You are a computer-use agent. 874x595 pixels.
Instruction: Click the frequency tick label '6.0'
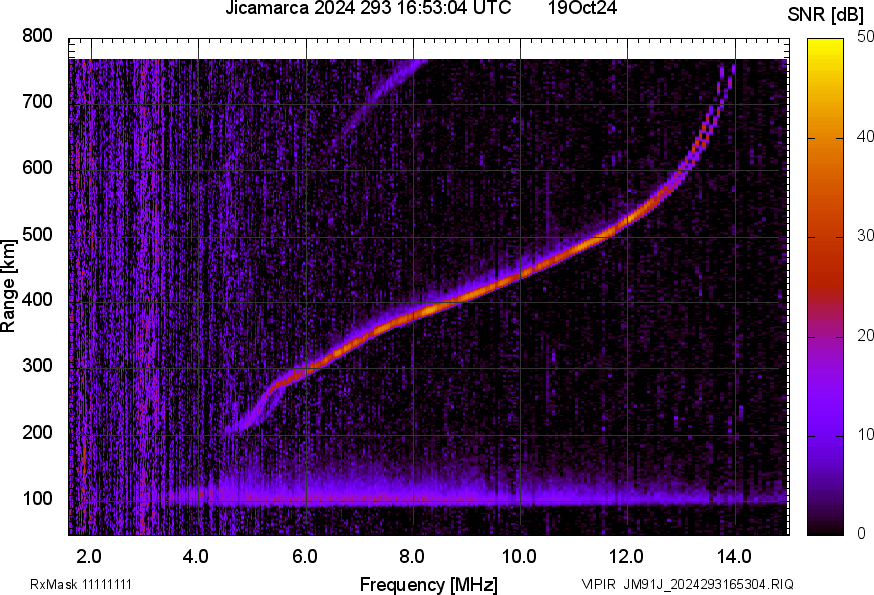click(x=304, y=557)
